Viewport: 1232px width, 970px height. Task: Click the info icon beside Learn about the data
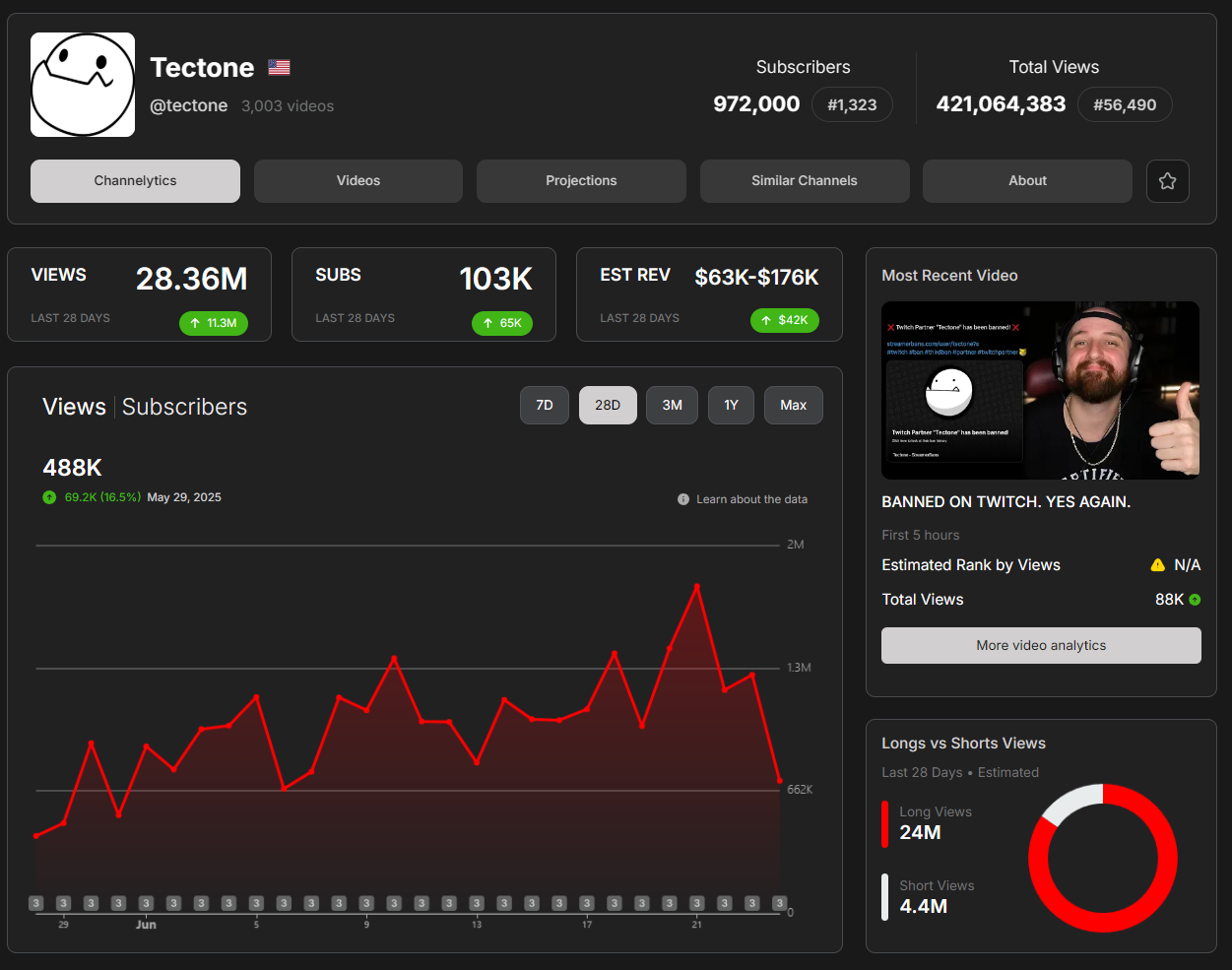click(x=683, y=499)
